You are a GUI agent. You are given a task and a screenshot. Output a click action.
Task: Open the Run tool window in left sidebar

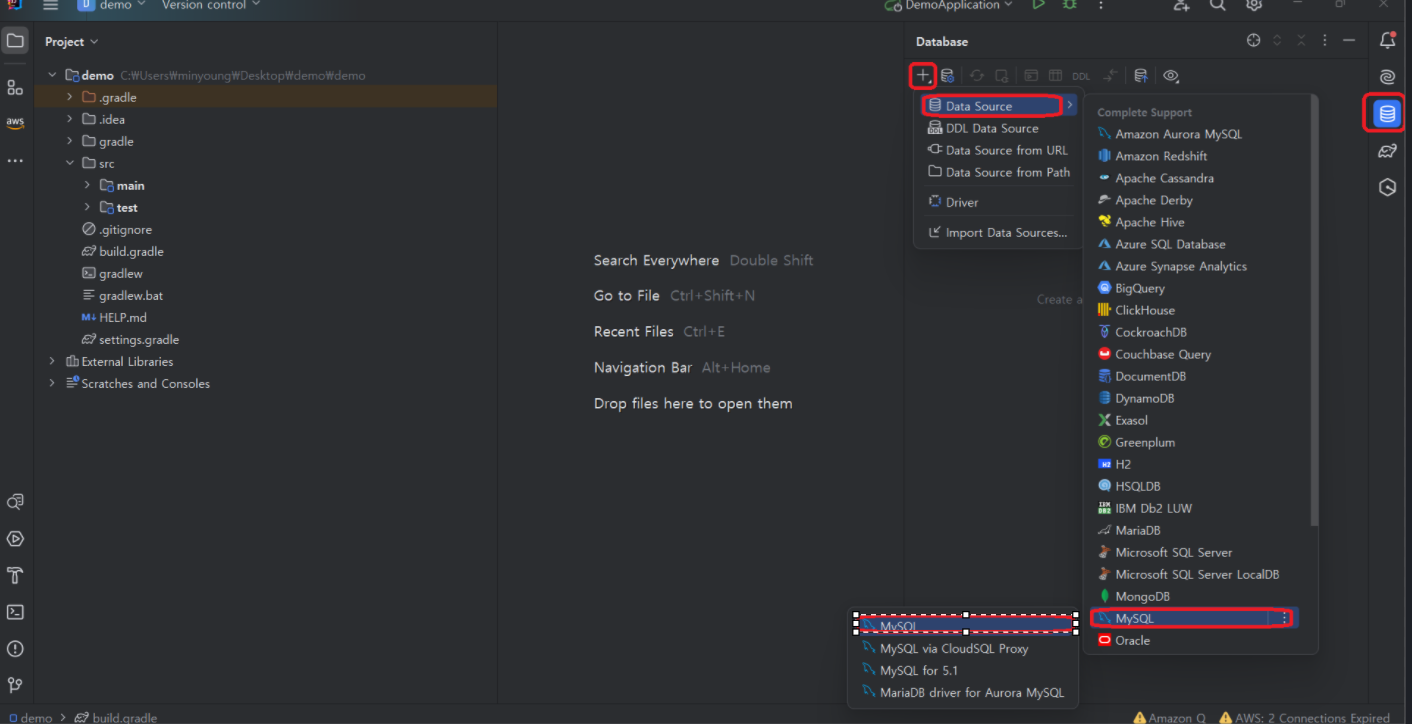point(15,539)
